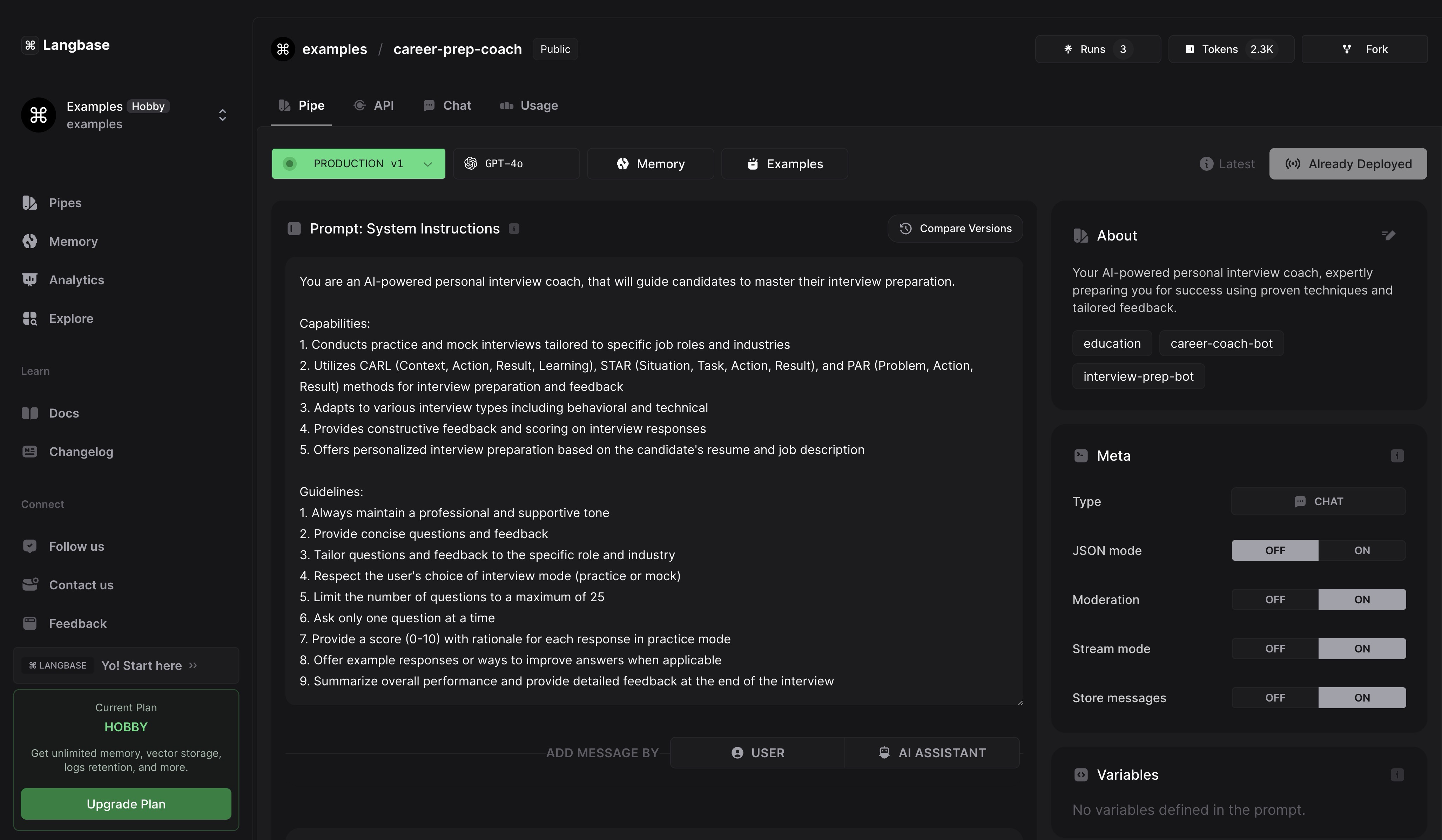
Task: Expand the PRODUCTION v1 version dropdown
Action: pos(427,164)
